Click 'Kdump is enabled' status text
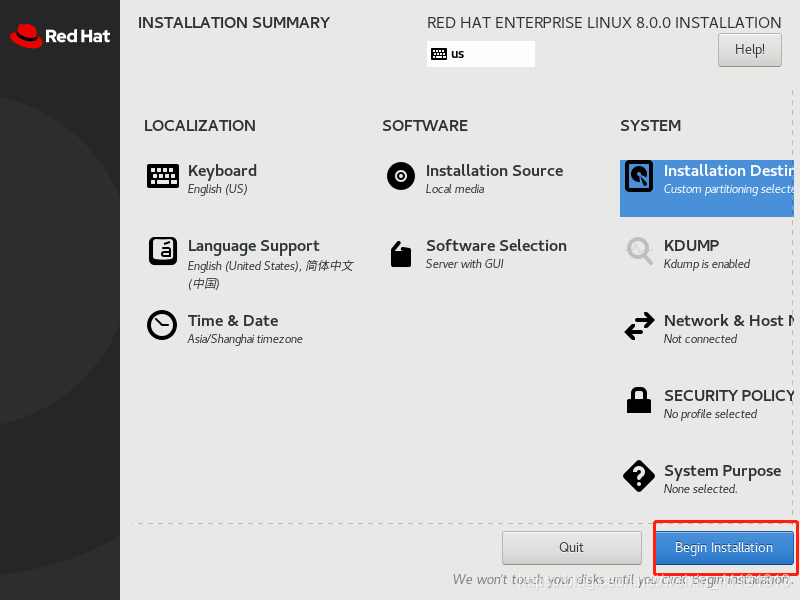Screen dimensions: 800x600 707,264
